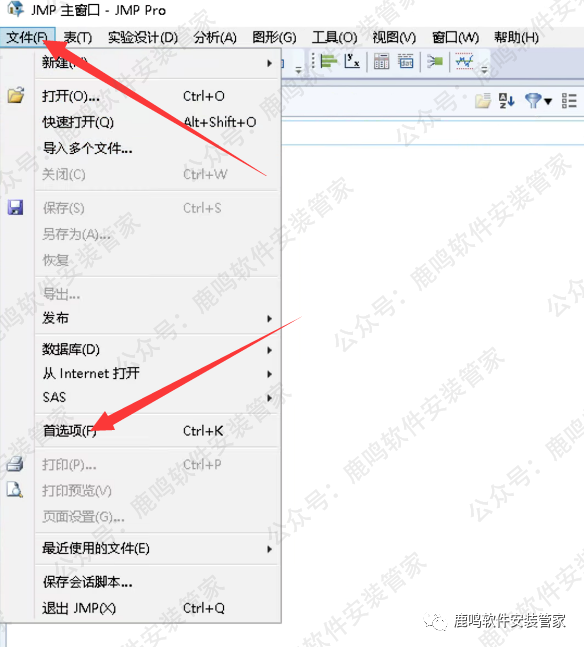Click the JMP app icon in the title bar
This screenshot has height=647, width=584.
point(16,9)
